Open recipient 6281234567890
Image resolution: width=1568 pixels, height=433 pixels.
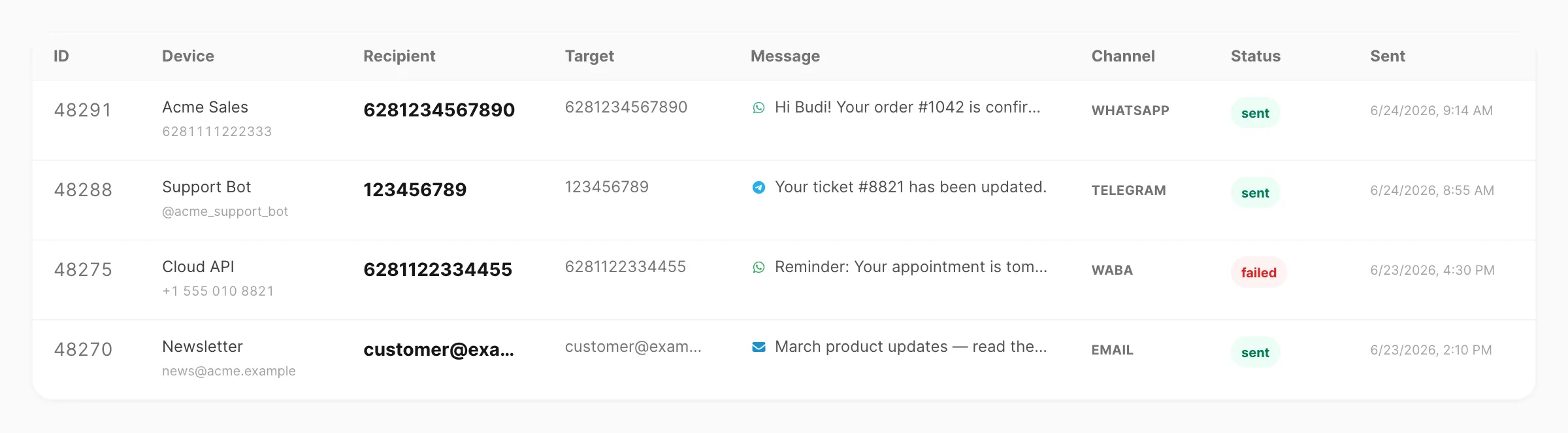[x=439, y=110]
